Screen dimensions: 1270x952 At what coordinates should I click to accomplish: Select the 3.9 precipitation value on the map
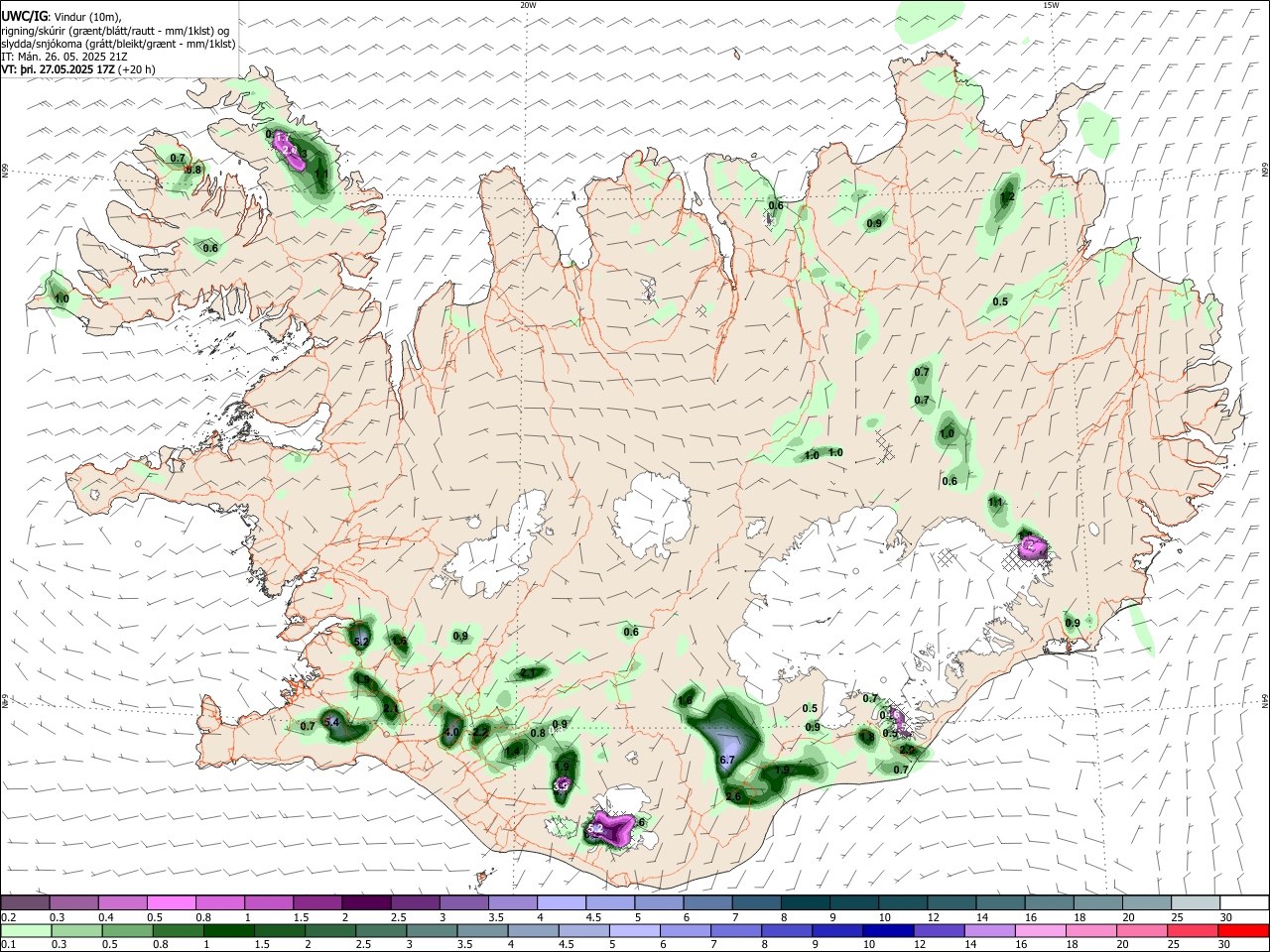click(562, 785)
